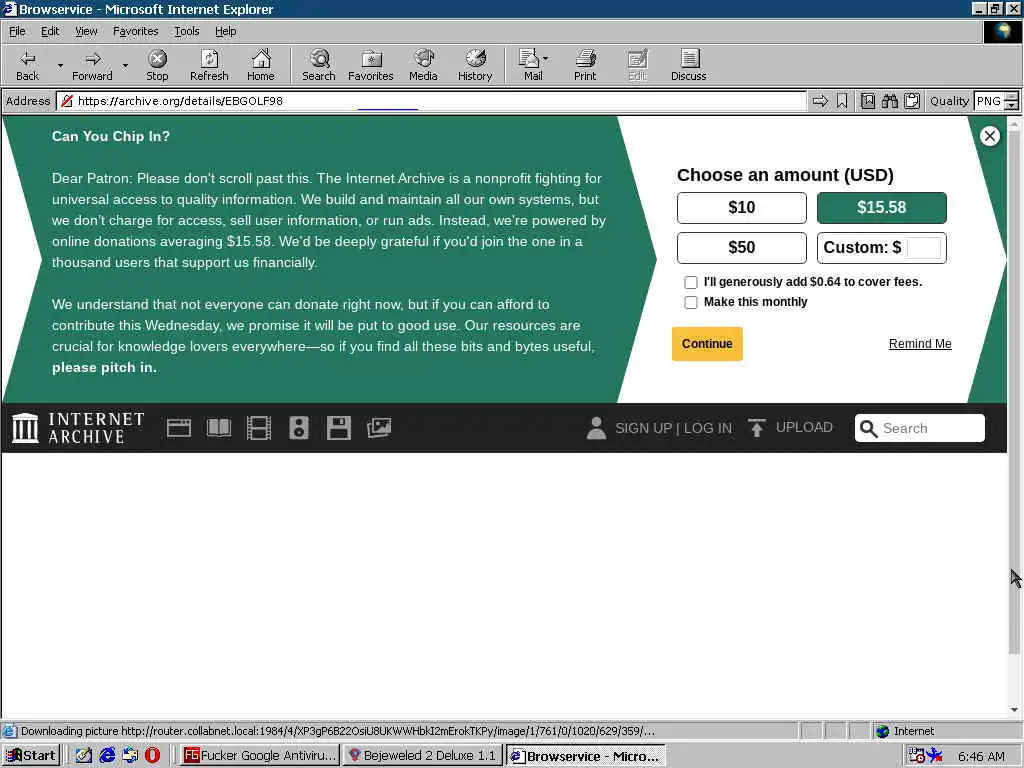Open the Texts book icon in nav bar
Screen dimensions: 1024x768
click(219, 428)
